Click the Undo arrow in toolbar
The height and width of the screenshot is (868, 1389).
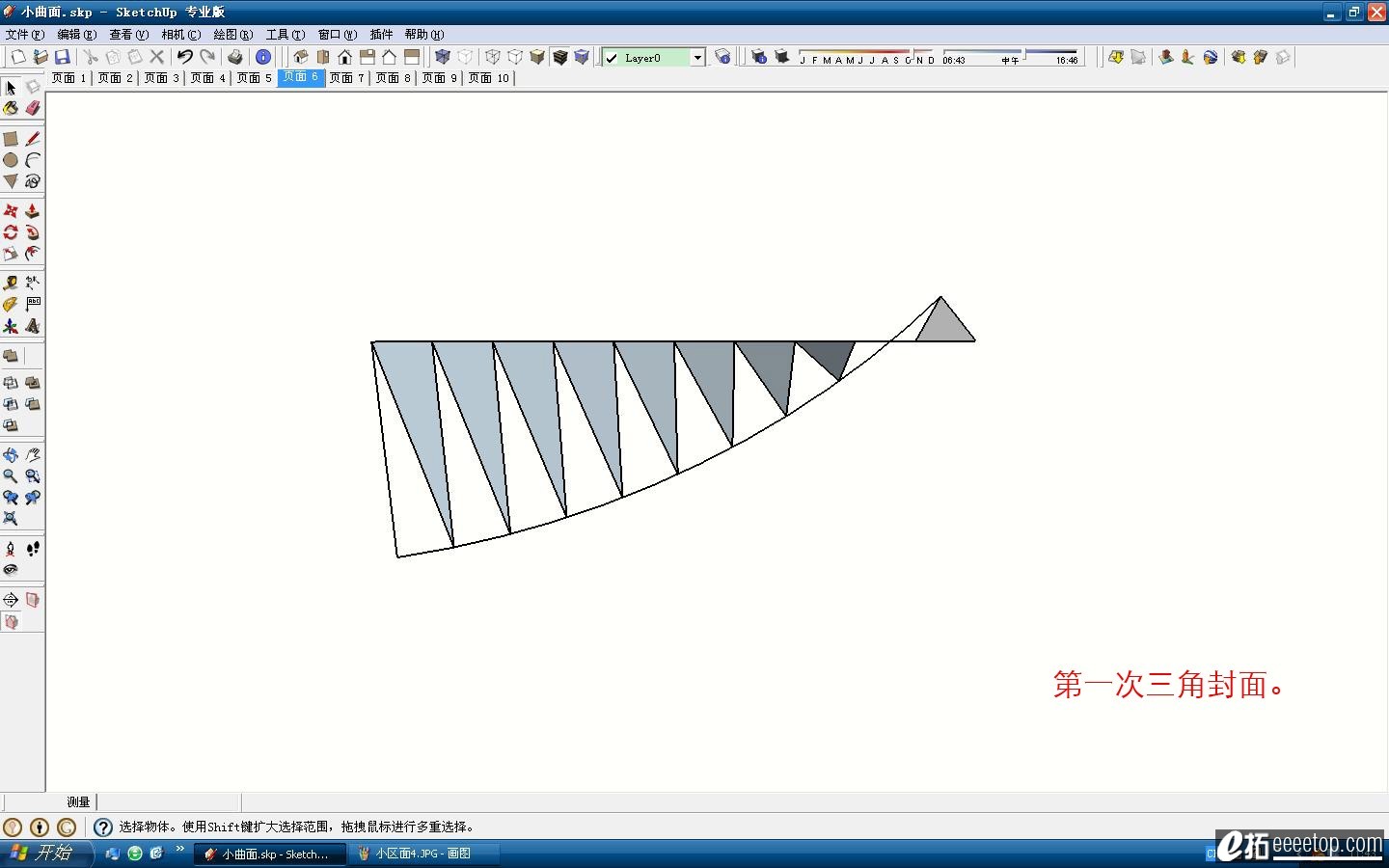point(184,57)
